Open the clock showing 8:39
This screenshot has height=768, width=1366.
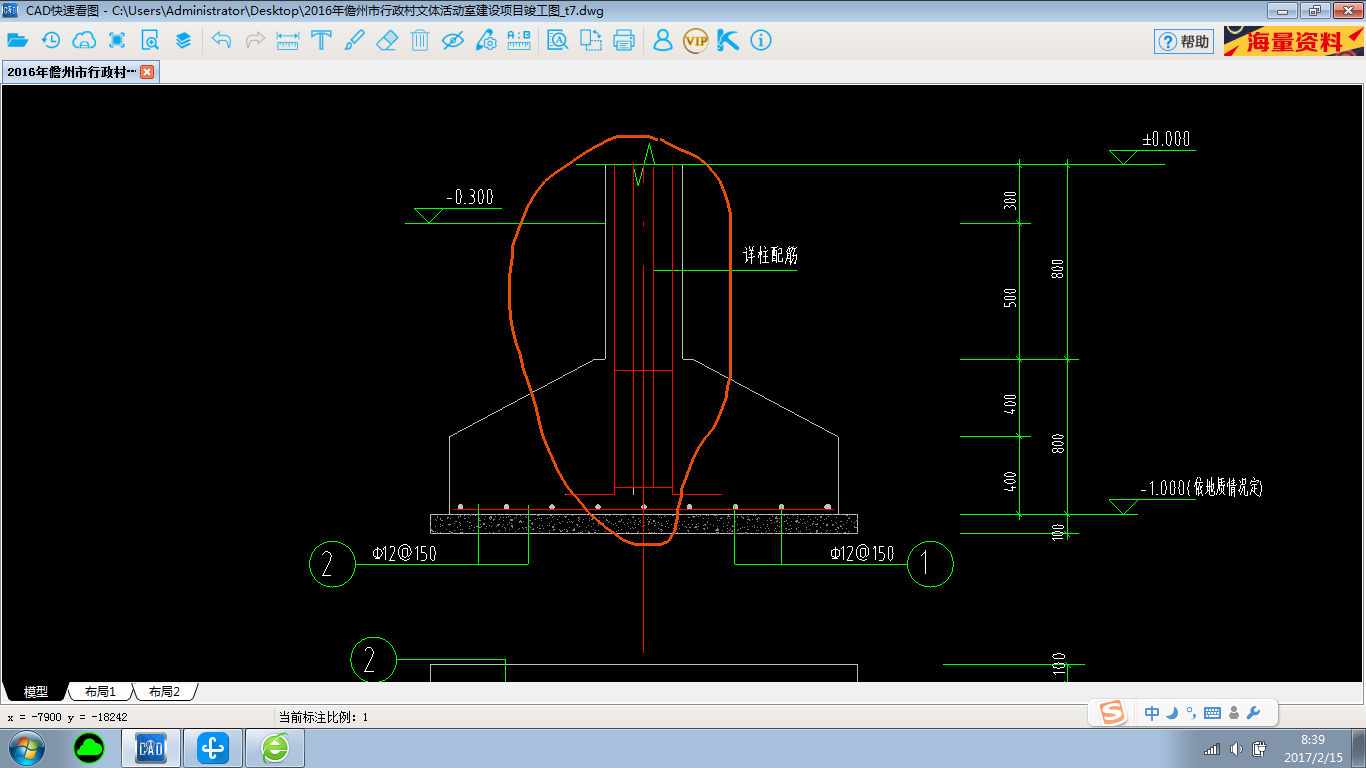(1313, 748)
